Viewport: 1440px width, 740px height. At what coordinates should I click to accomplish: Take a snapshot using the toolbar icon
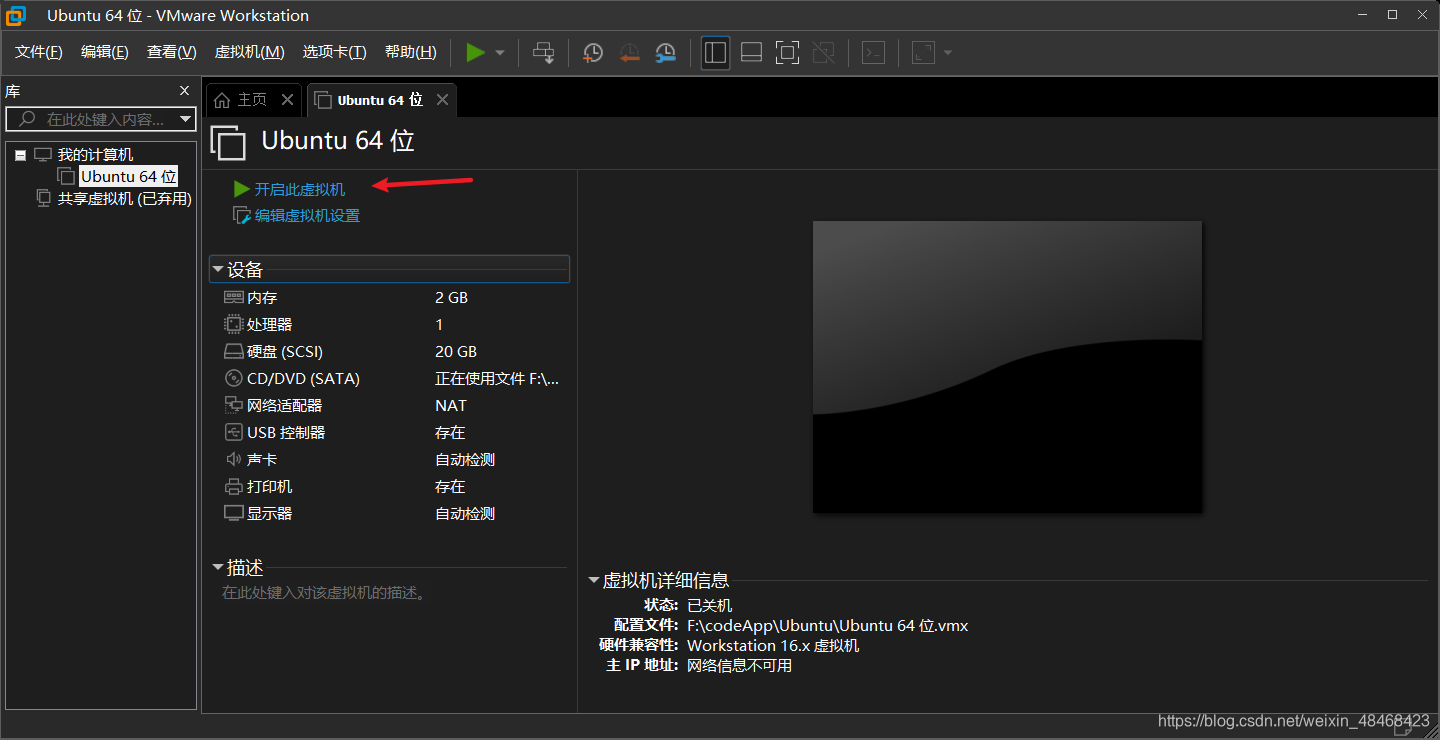593,52
